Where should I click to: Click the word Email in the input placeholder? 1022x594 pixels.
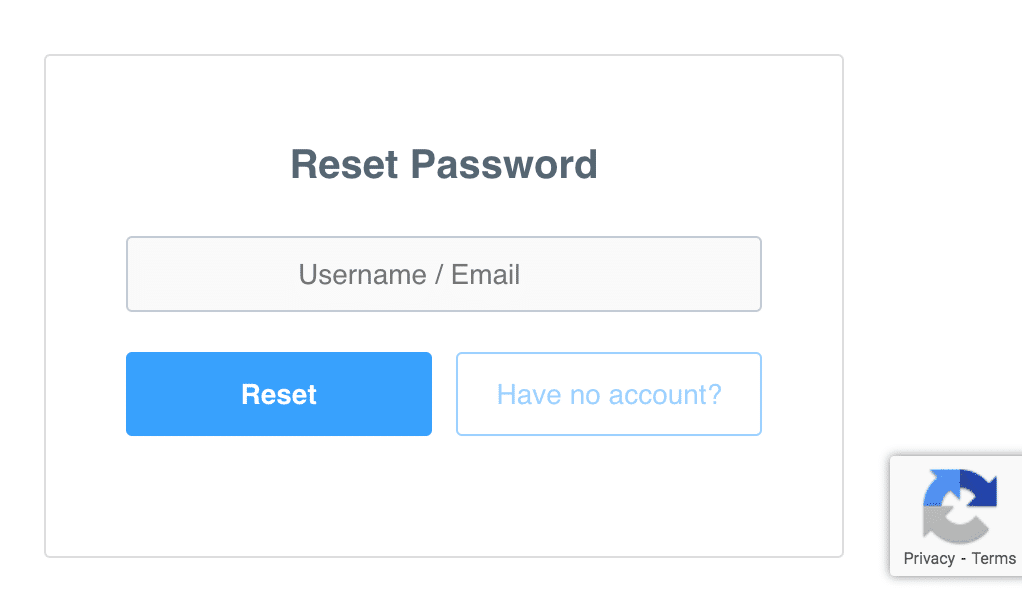pos(486,275)
